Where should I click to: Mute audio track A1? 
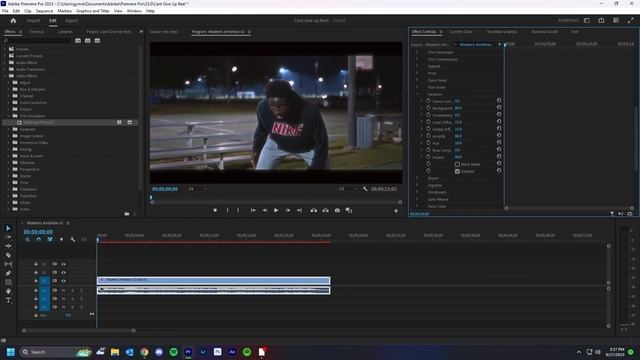[63, 290]
